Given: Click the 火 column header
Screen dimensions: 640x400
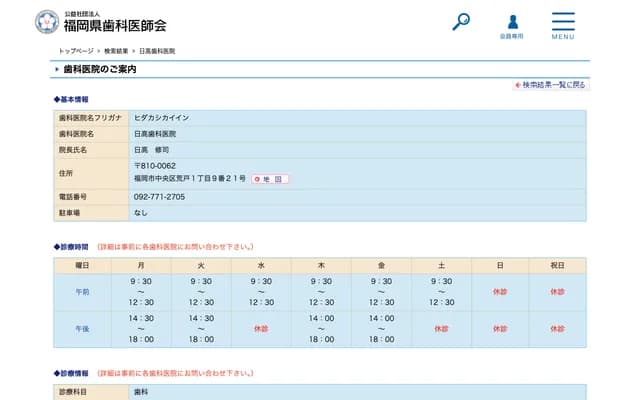Looking at the screenshot, I should [201, 266].
